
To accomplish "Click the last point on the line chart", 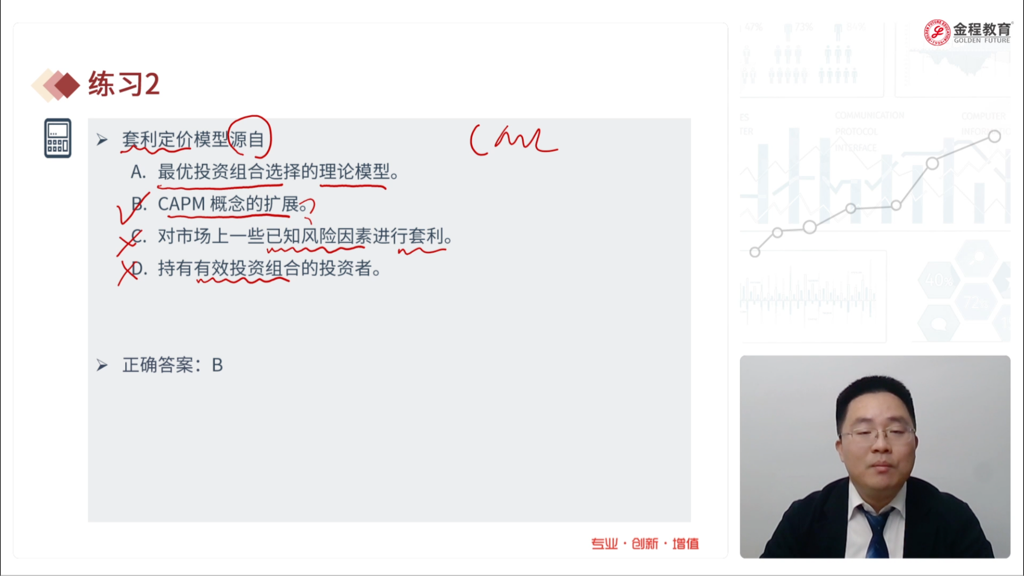I will click(x=994, y=136).
